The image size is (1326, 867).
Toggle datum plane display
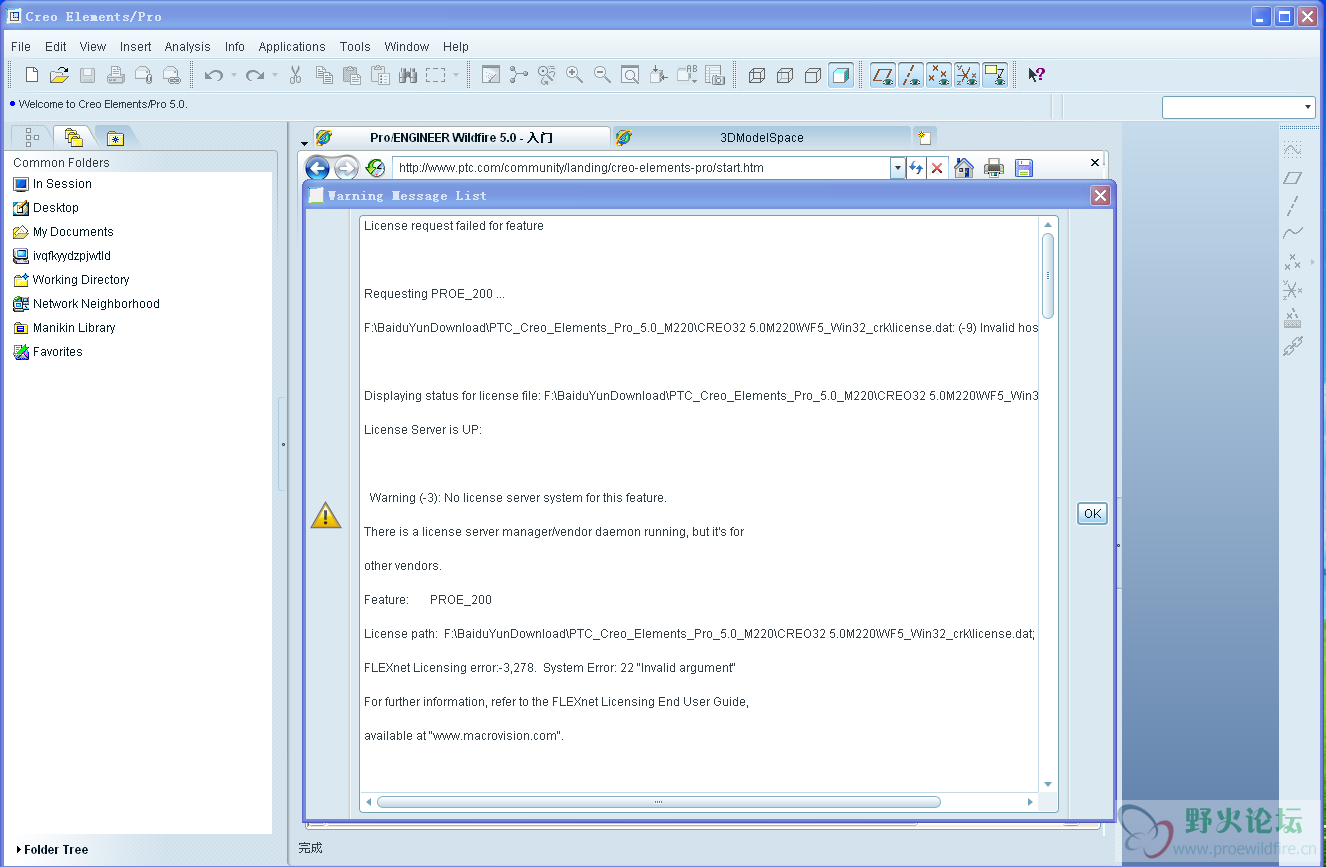coord(882,75)
